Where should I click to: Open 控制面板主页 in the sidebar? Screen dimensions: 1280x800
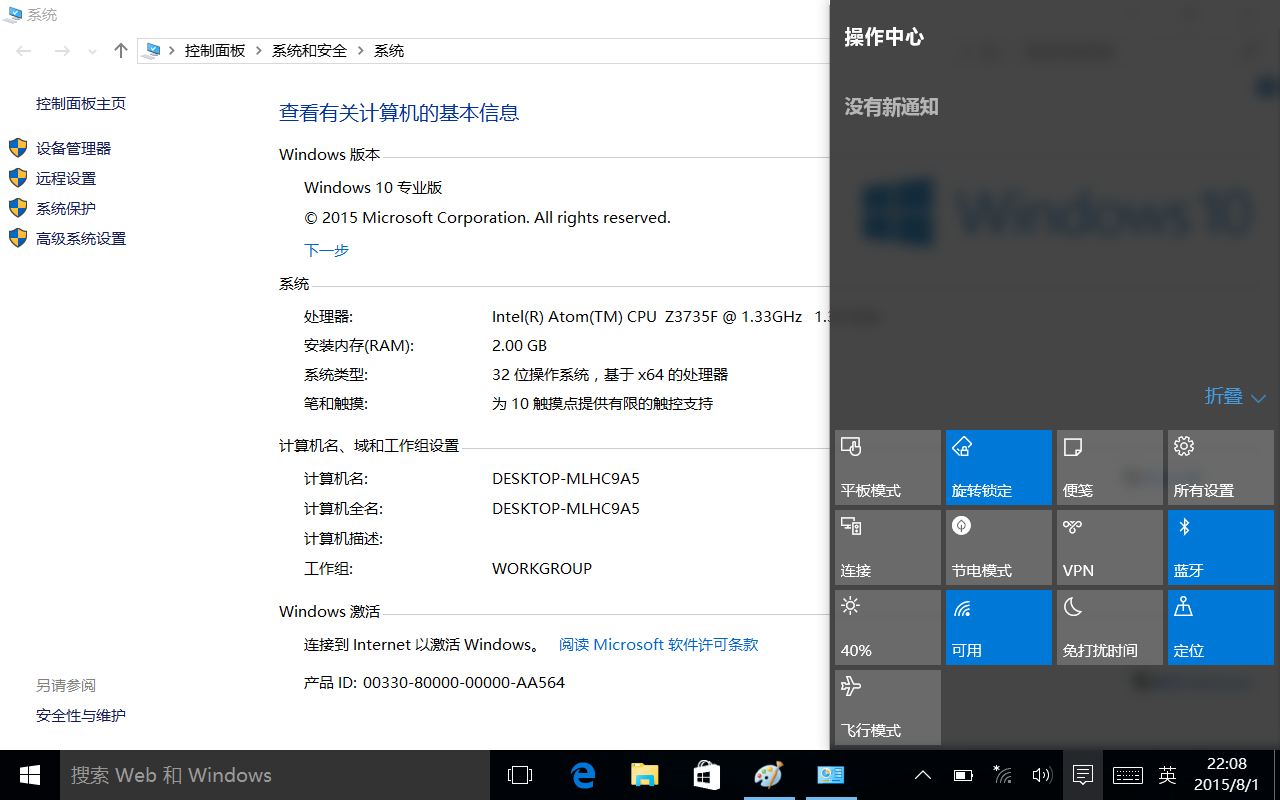(x=81, y=104)
